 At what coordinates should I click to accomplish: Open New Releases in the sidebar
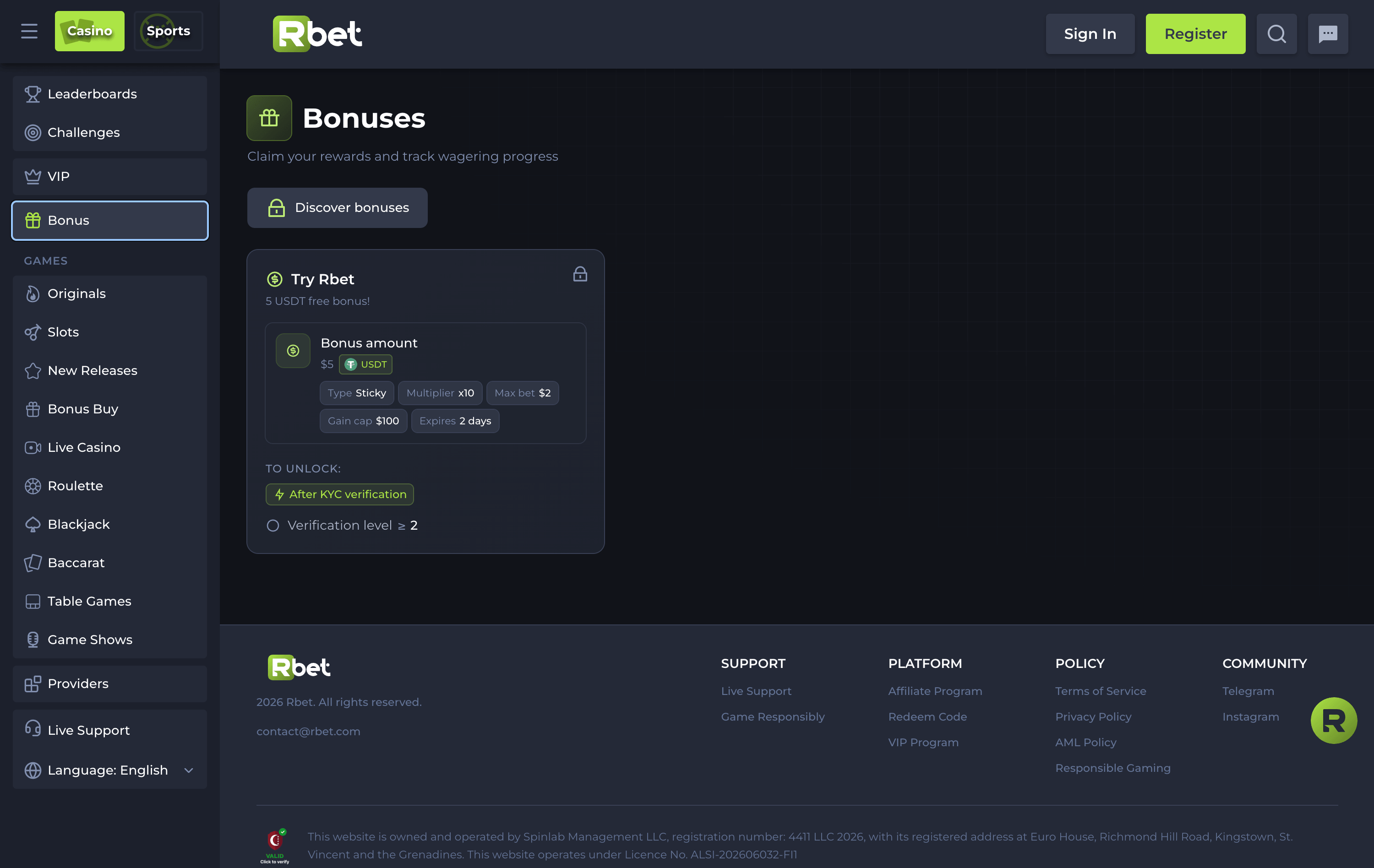pos(109,371)
